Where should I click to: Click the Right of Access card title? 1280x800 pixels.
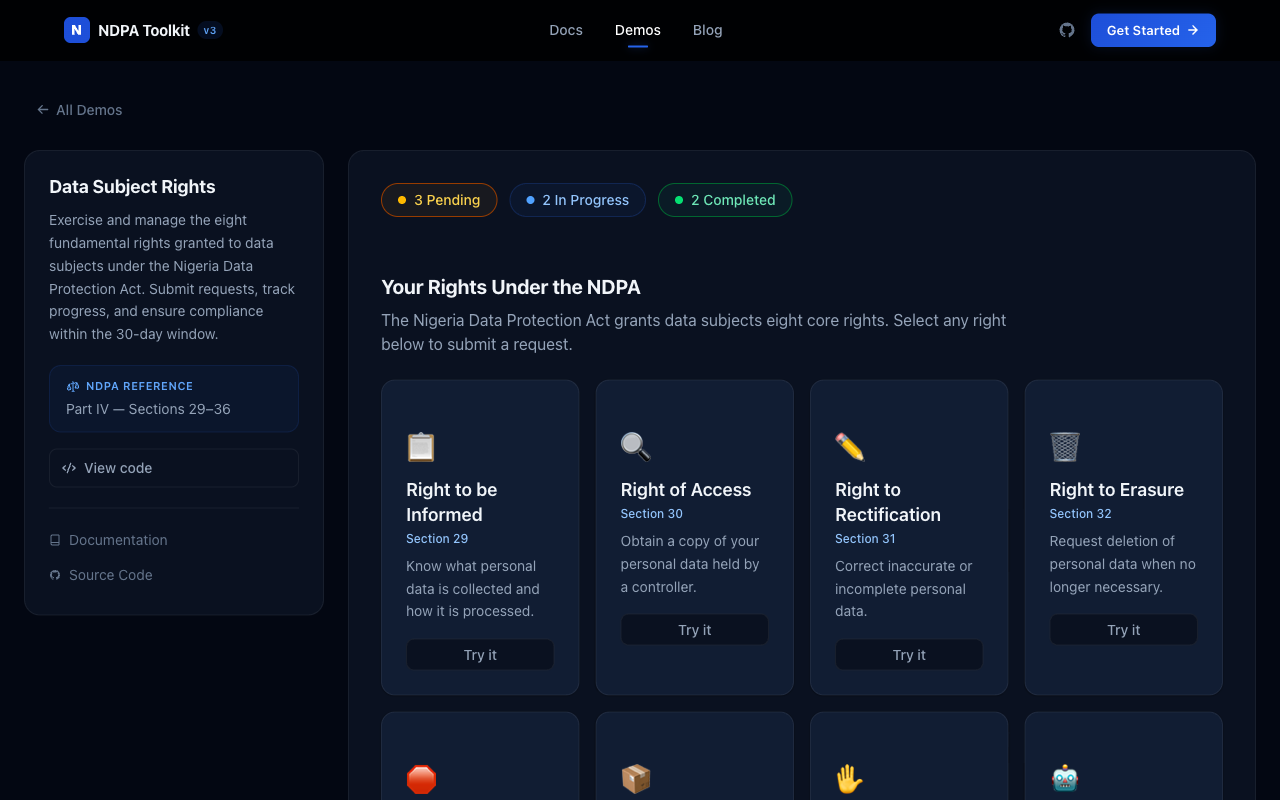coord(686,490)
